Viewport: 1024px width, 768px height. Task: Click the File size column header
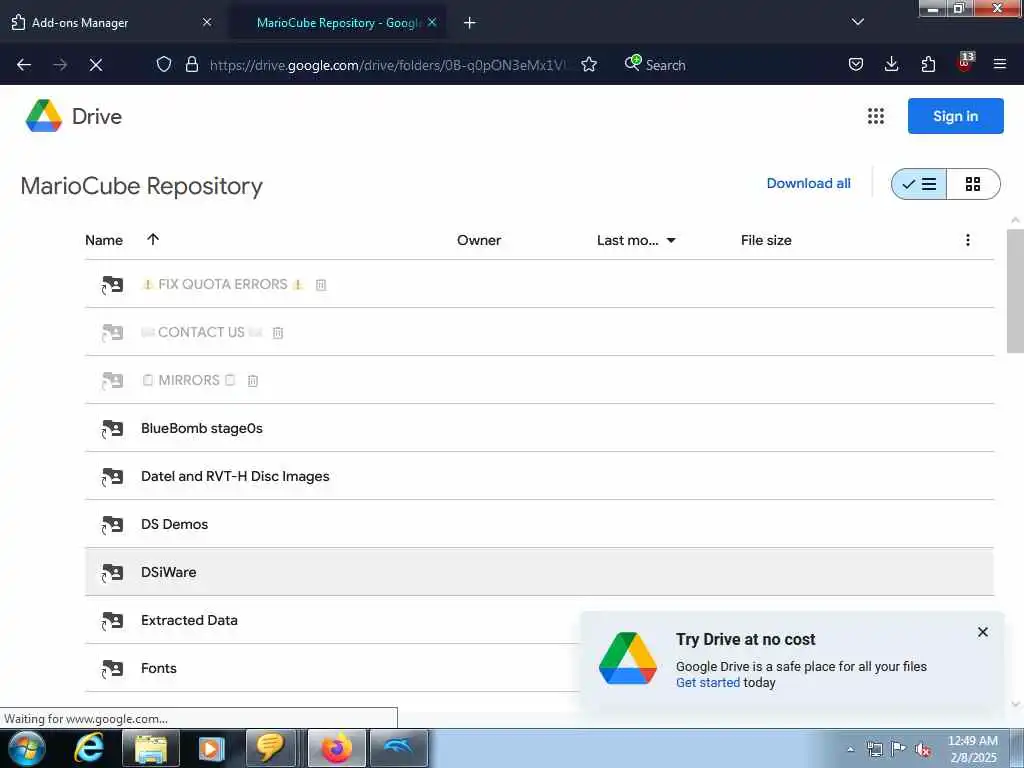[766, 240]
